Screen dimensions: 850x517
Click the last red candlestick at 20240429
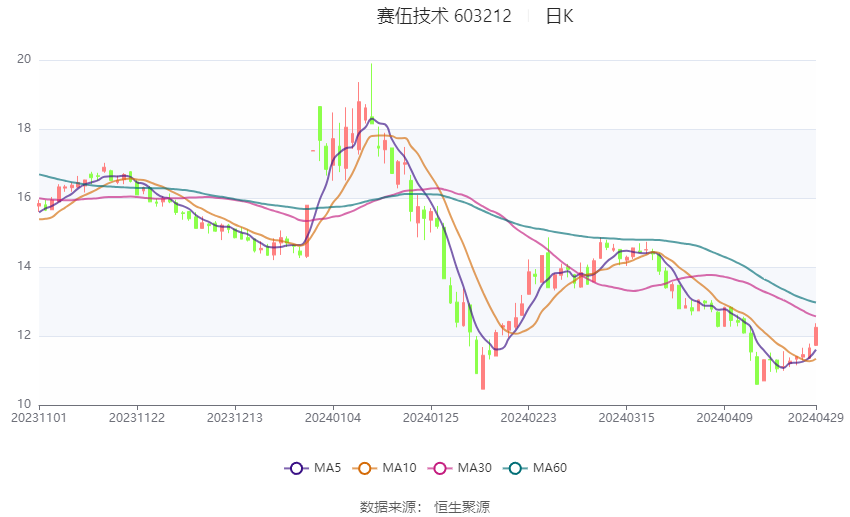816,335
